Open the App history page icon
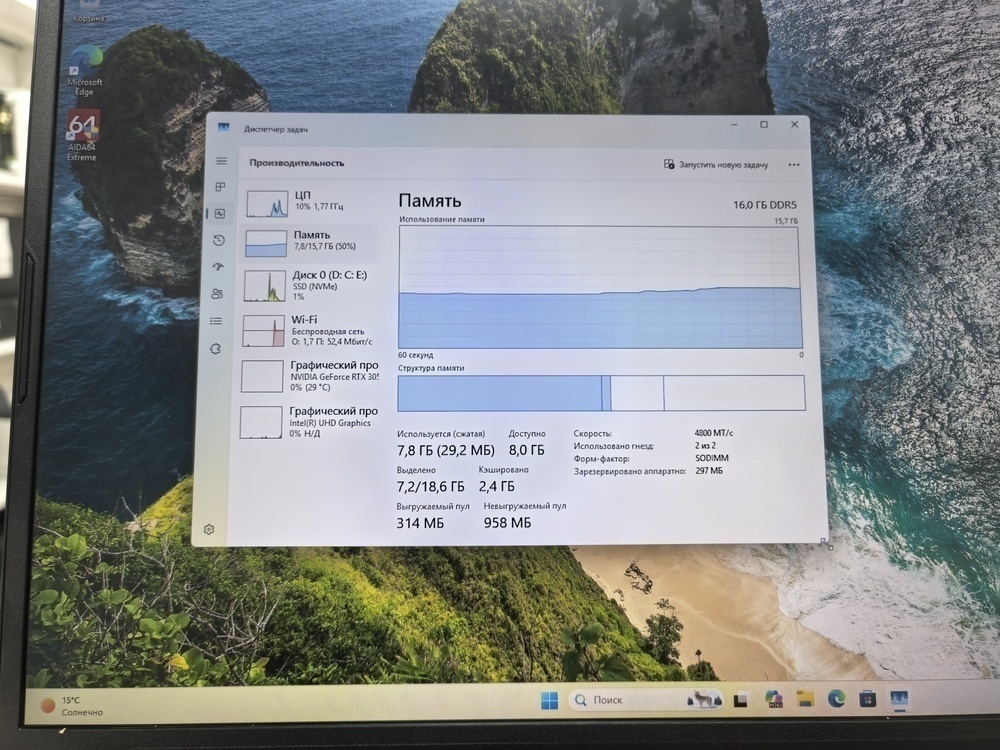1000x750 pixels. (219, 240)
